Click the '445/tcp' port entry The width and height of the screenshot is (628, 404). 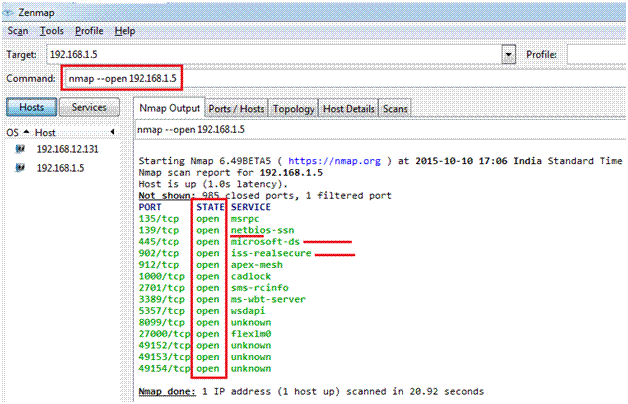159,242
